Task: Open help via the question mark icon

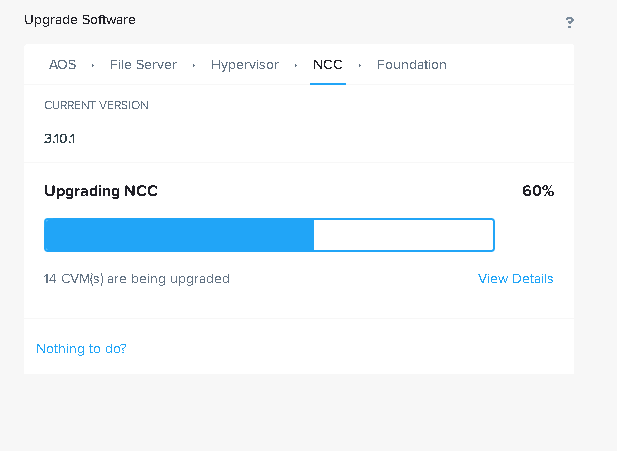Action: click(x=569, y=22)
